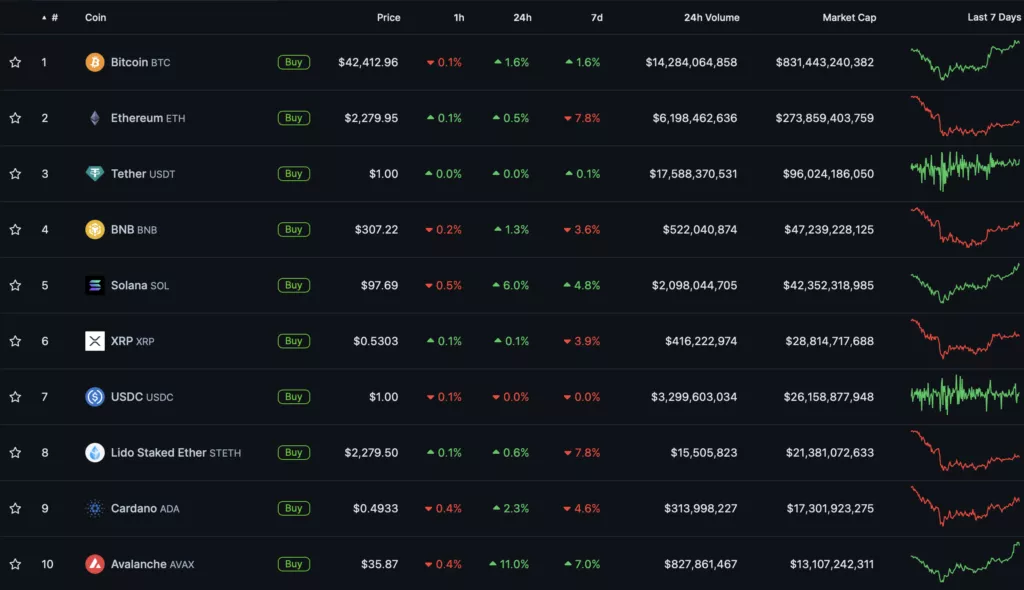Click Bitcoin price $42,412.96
Screen dimensions: 1024x590
[368, 62]
